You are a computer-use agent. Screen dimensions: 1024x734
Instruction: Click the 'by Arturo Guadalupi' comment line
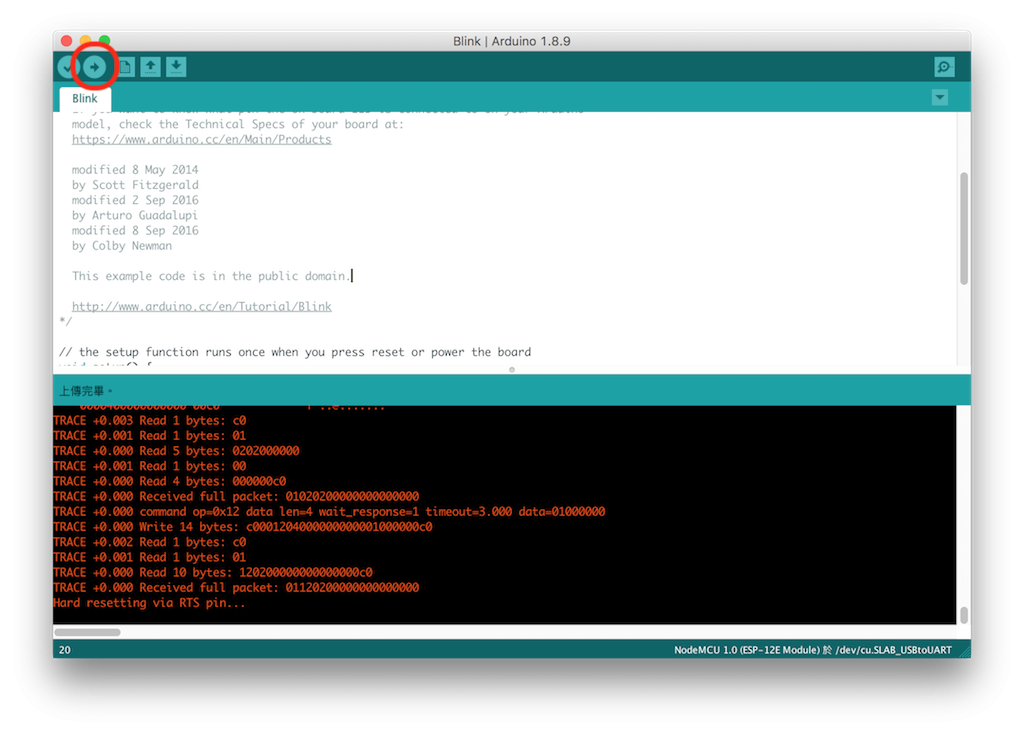[135, 215]
